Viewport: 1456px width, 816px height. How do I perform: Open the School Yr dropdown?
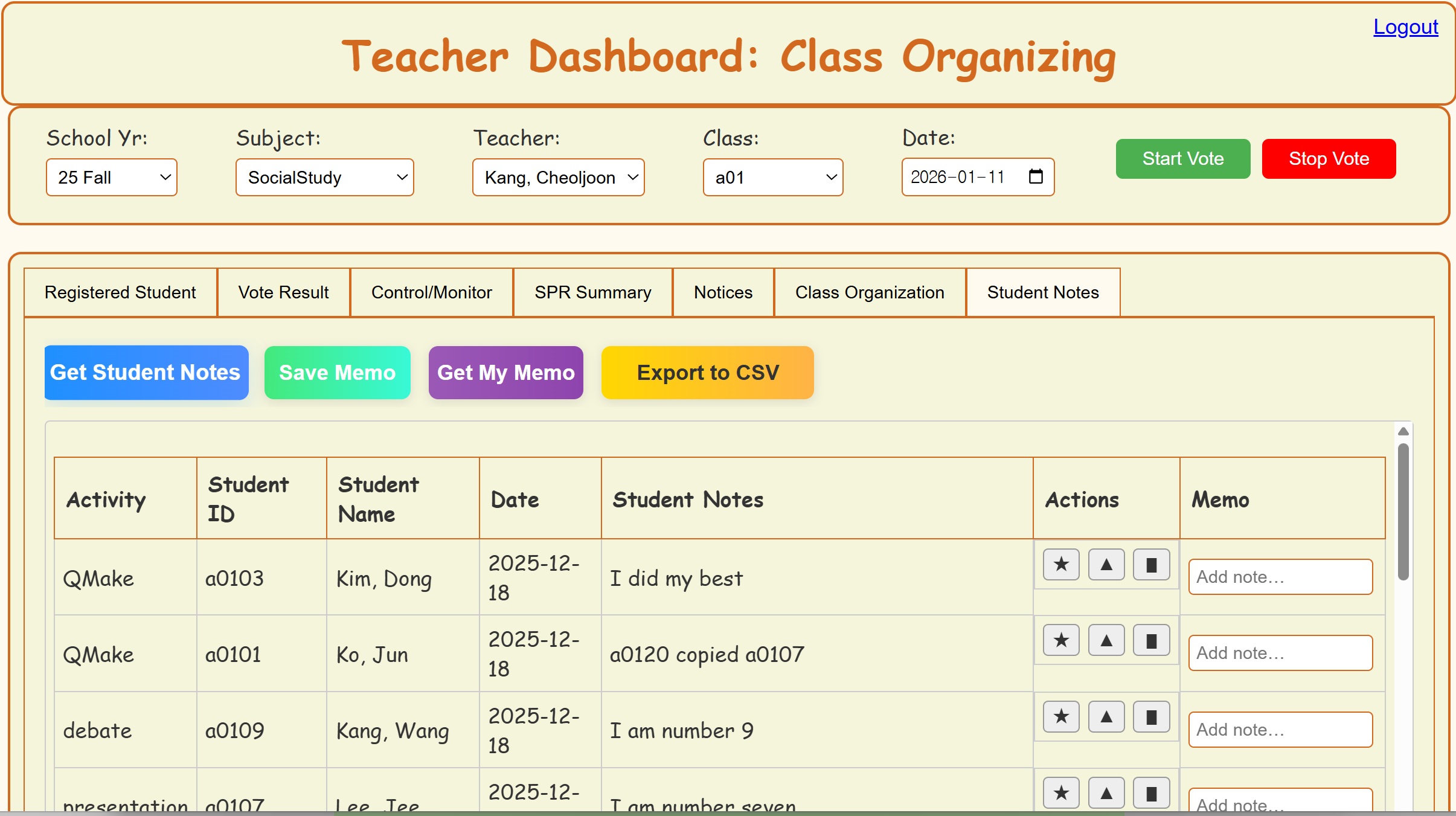(x=112, y=178)
